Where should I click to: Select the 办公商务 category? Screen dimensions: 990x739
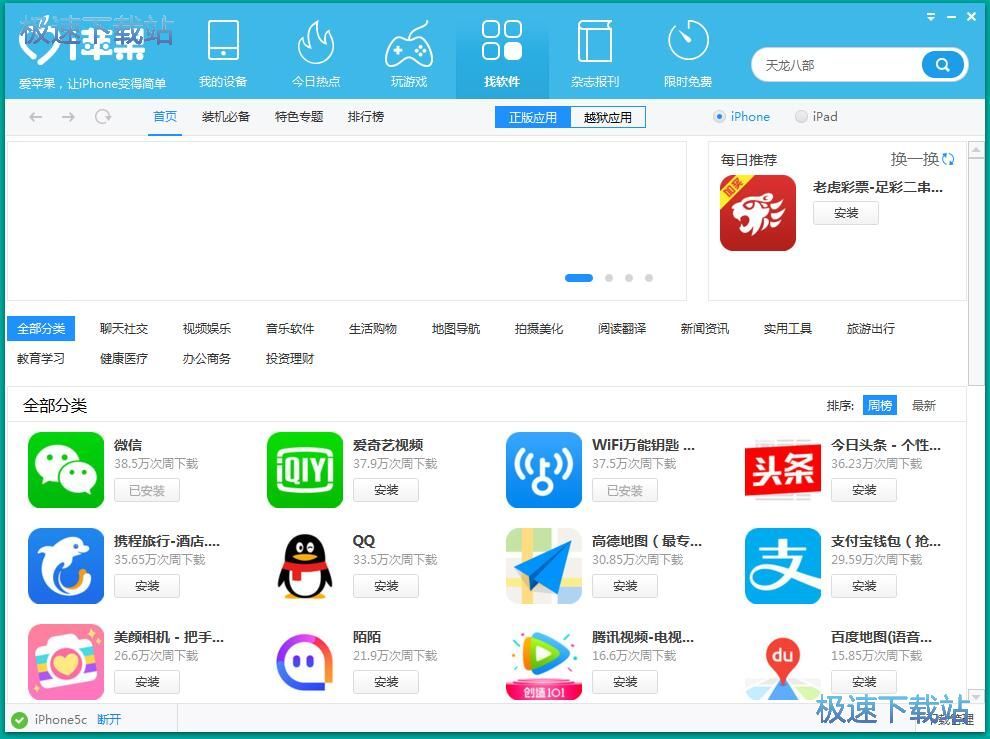pyautogui.click(x=206, y=359)
